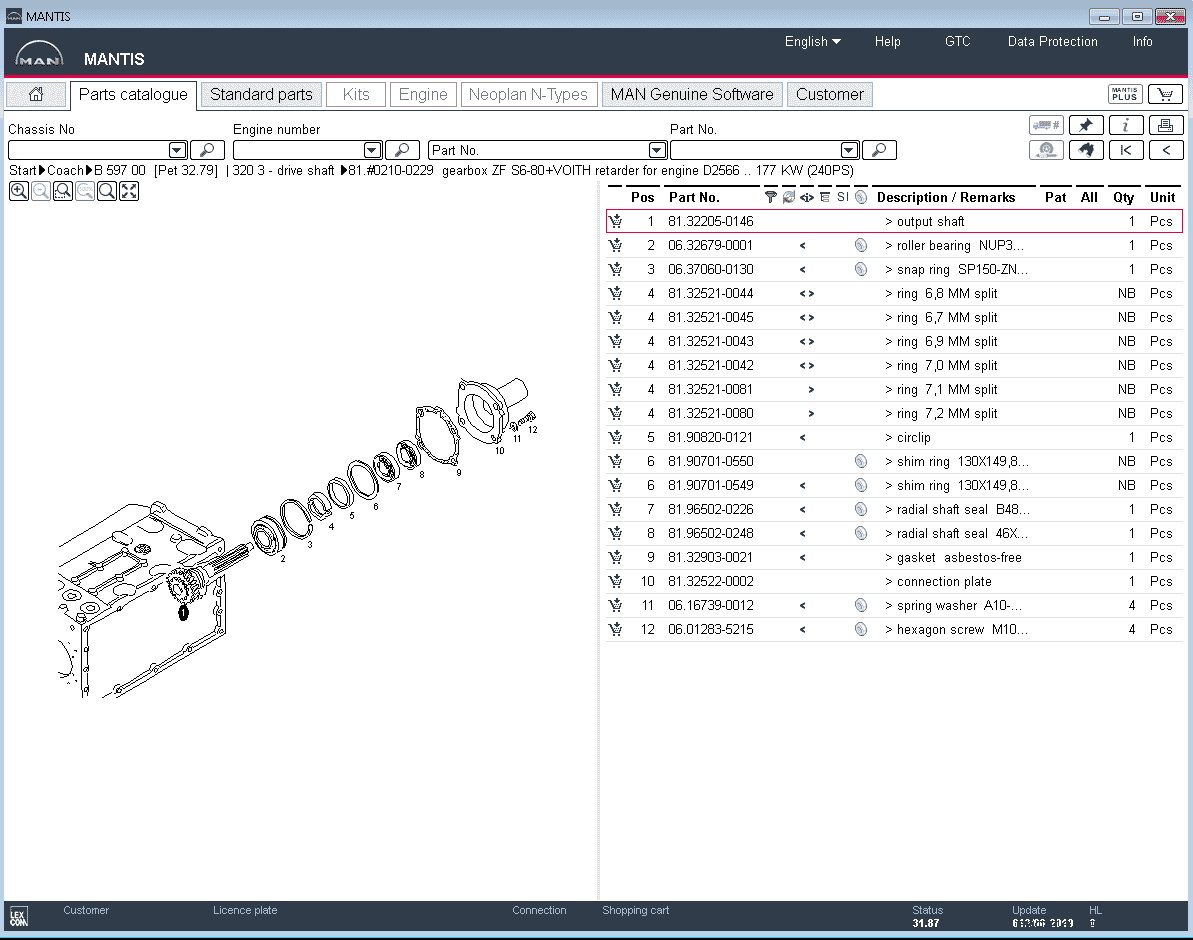Click the Coach breadcrumb link
Viewport: 1193px width, 940px height.
(x=65, y=170)
